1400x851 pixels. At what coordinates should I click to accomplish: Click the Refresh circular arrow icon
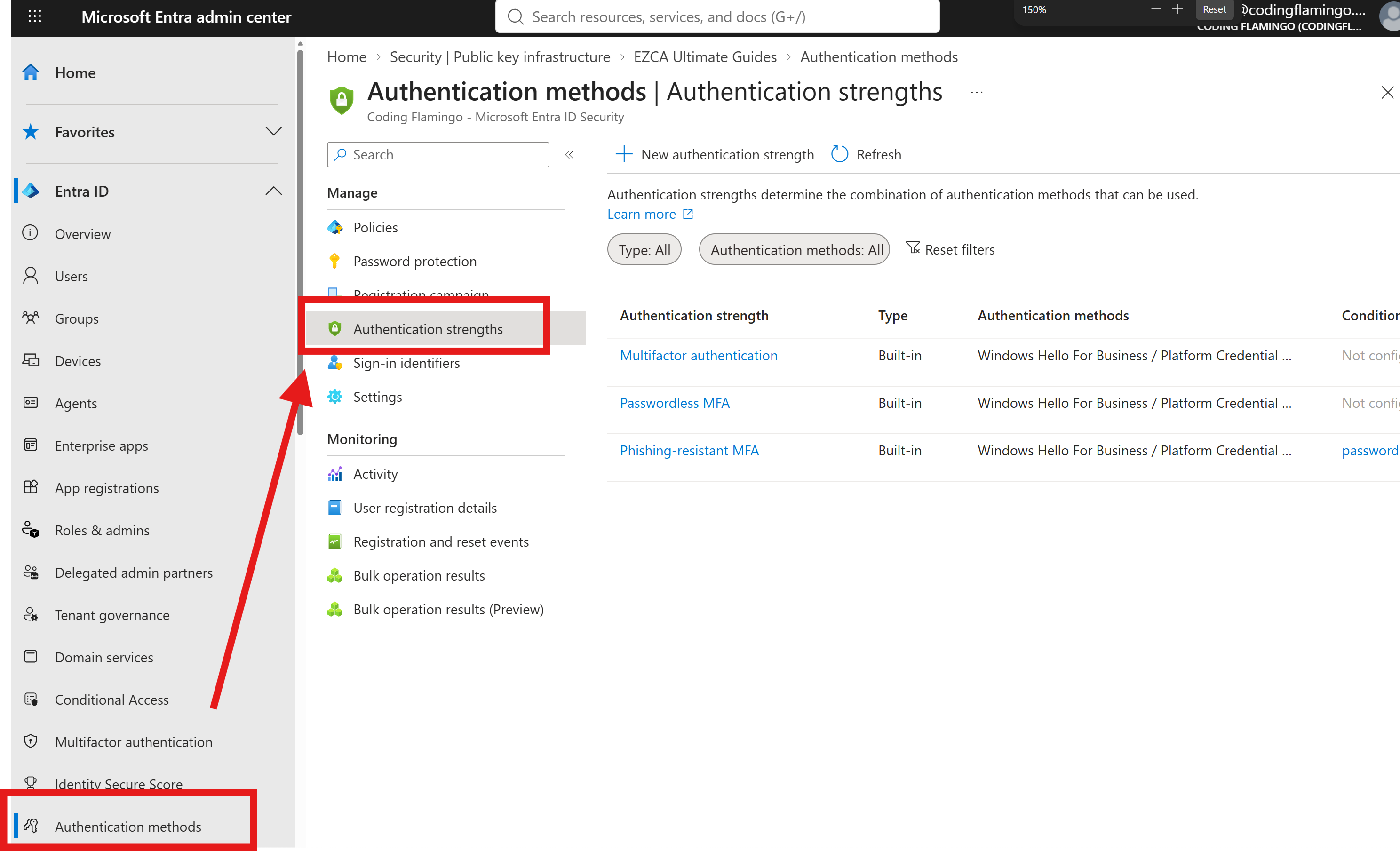[x=839, y=154]
